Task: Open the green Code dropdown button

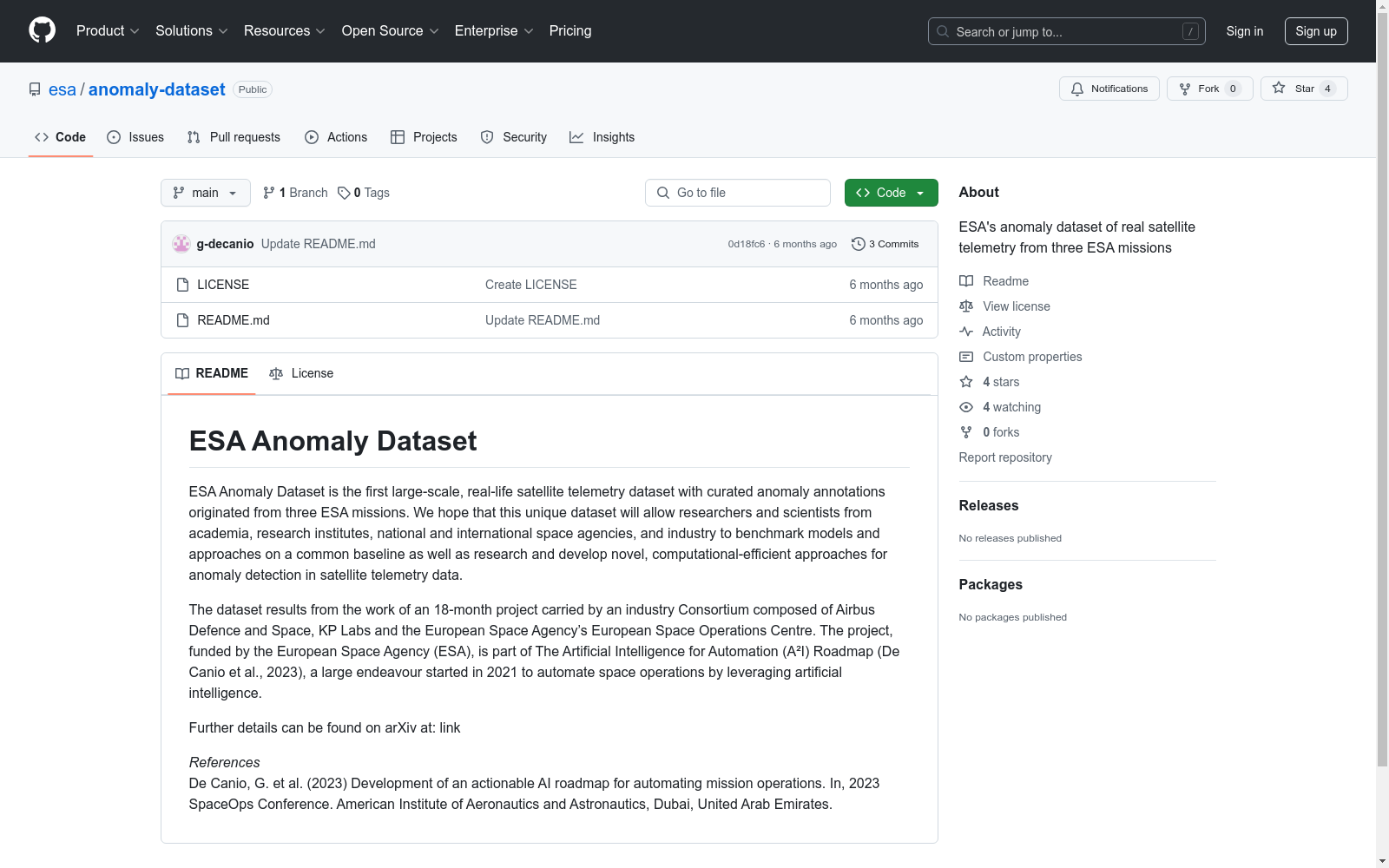Action: point(891,193)
